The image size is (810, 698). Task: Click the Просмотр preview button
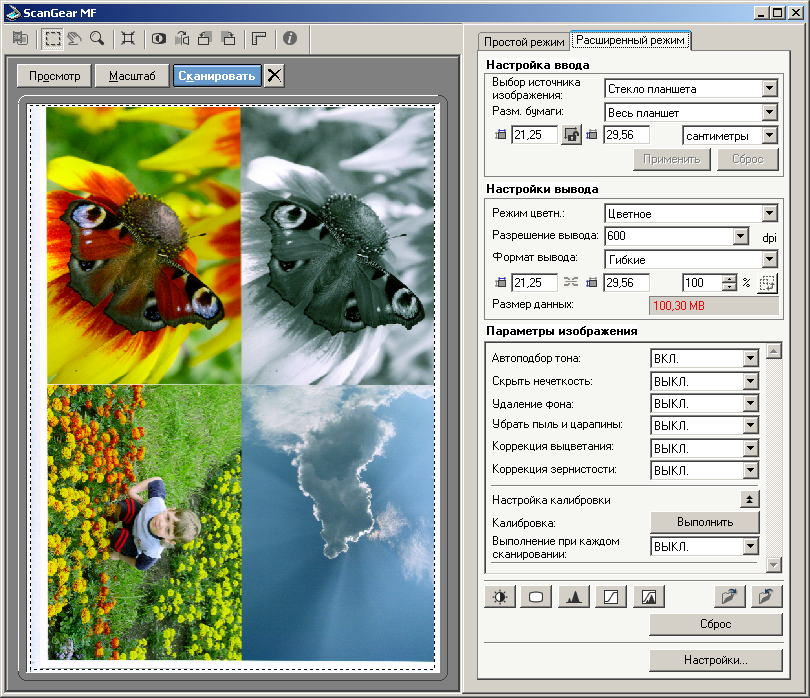coord(54,76)
